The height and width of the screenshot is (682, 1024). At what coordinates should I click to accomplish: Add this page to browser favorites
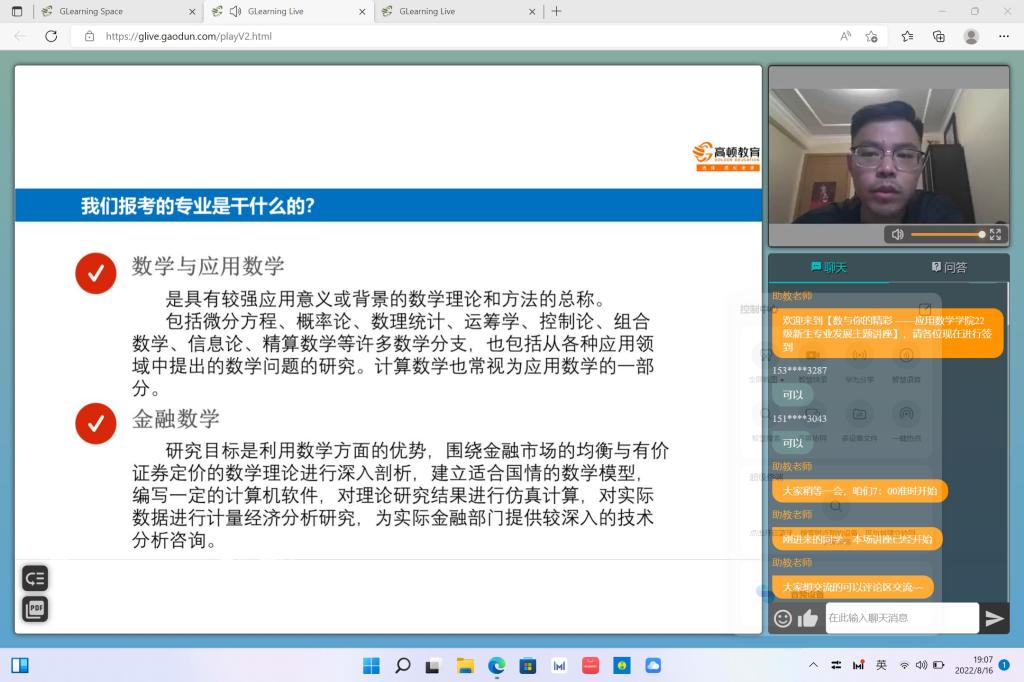[871, 36]
